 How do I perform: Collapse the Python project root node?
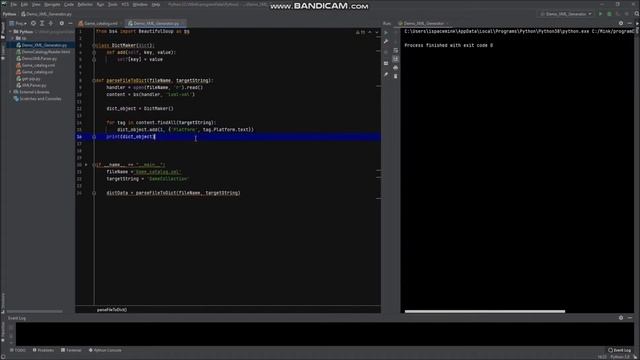tap(11, 31)
